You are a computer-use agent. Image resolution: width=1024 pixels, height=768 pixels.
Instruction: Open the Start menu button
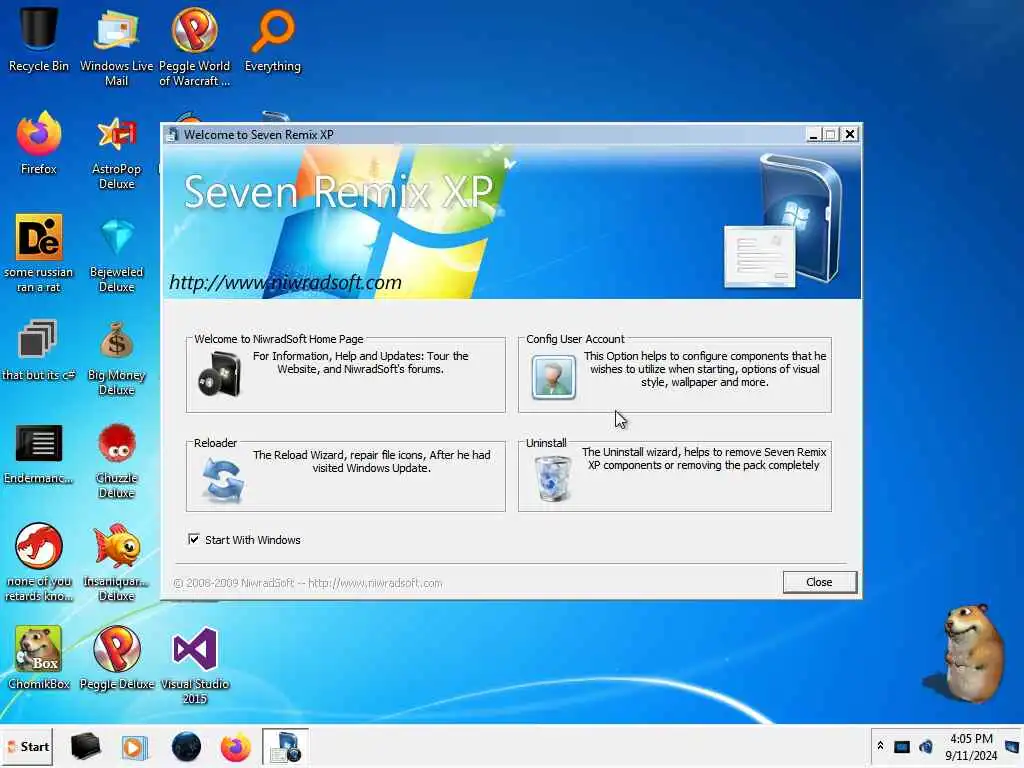click(27, 746)
